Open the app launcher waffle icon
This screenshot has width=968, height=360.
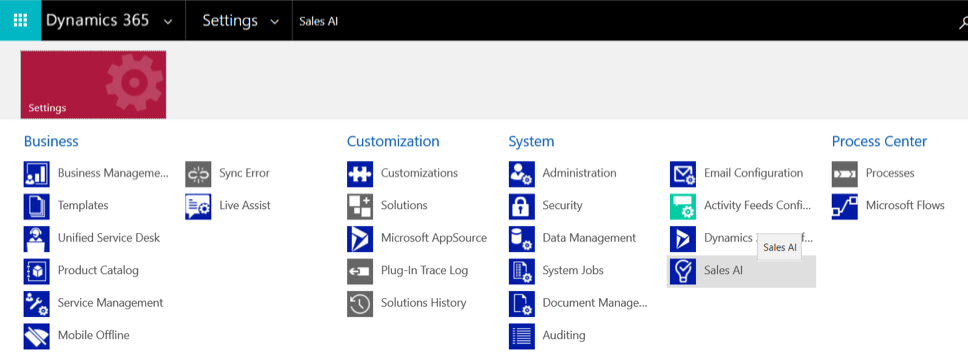point(20,20)
